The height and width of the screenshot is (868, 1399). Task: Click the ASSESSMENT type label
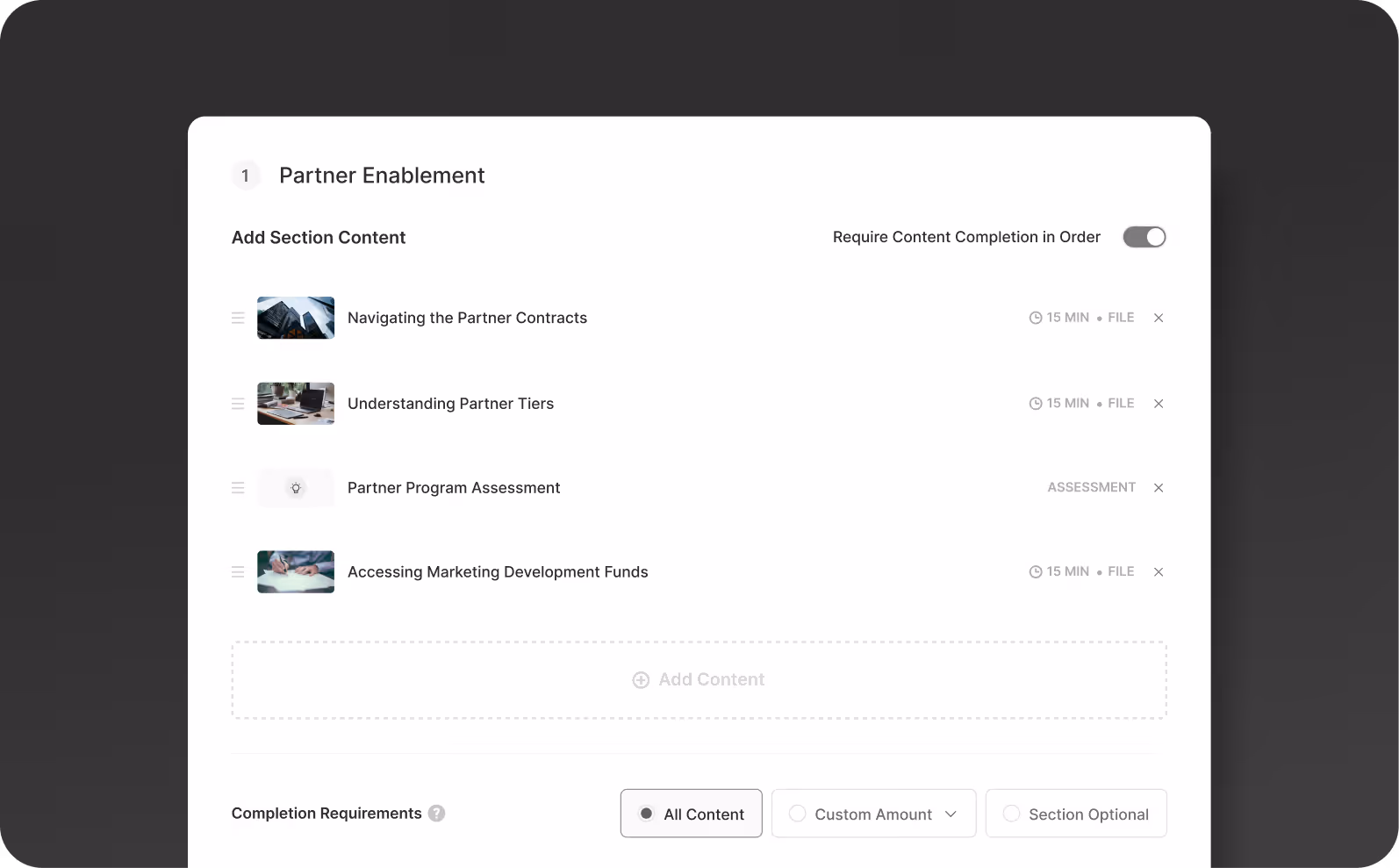pyautogui.click(x=1091, y=487)
